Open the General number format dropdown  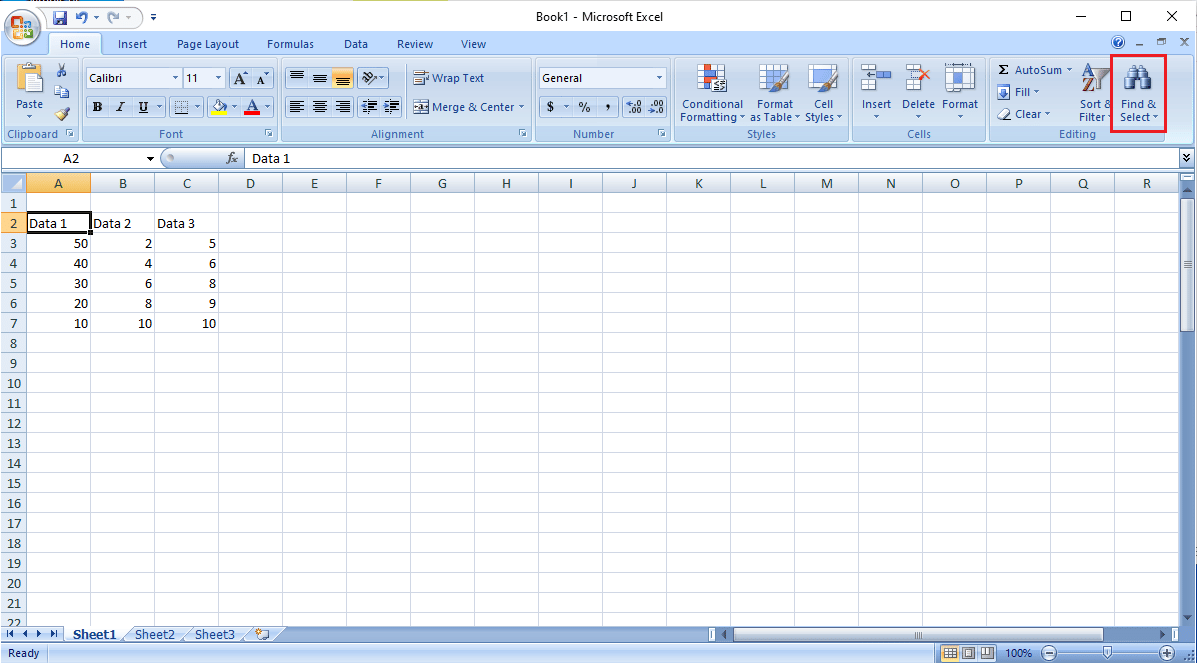pos(660,78)
